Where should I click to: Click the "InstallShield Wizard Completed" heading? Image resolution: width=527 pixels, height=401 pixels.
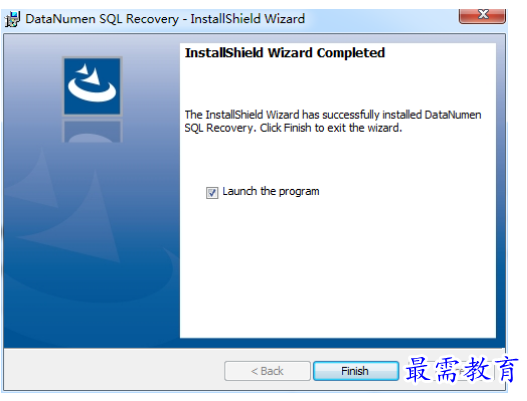coord(285,53)
